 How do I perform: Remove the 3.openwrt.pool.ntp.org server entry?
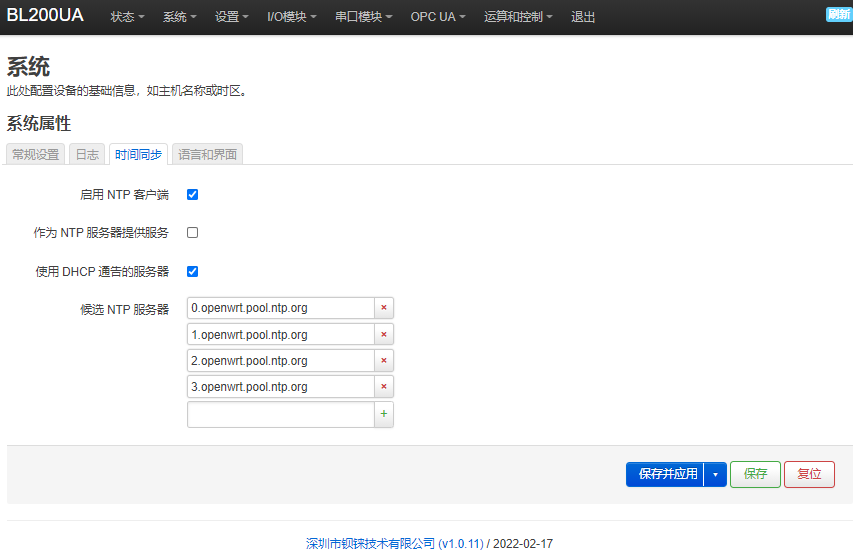[384, 386]
